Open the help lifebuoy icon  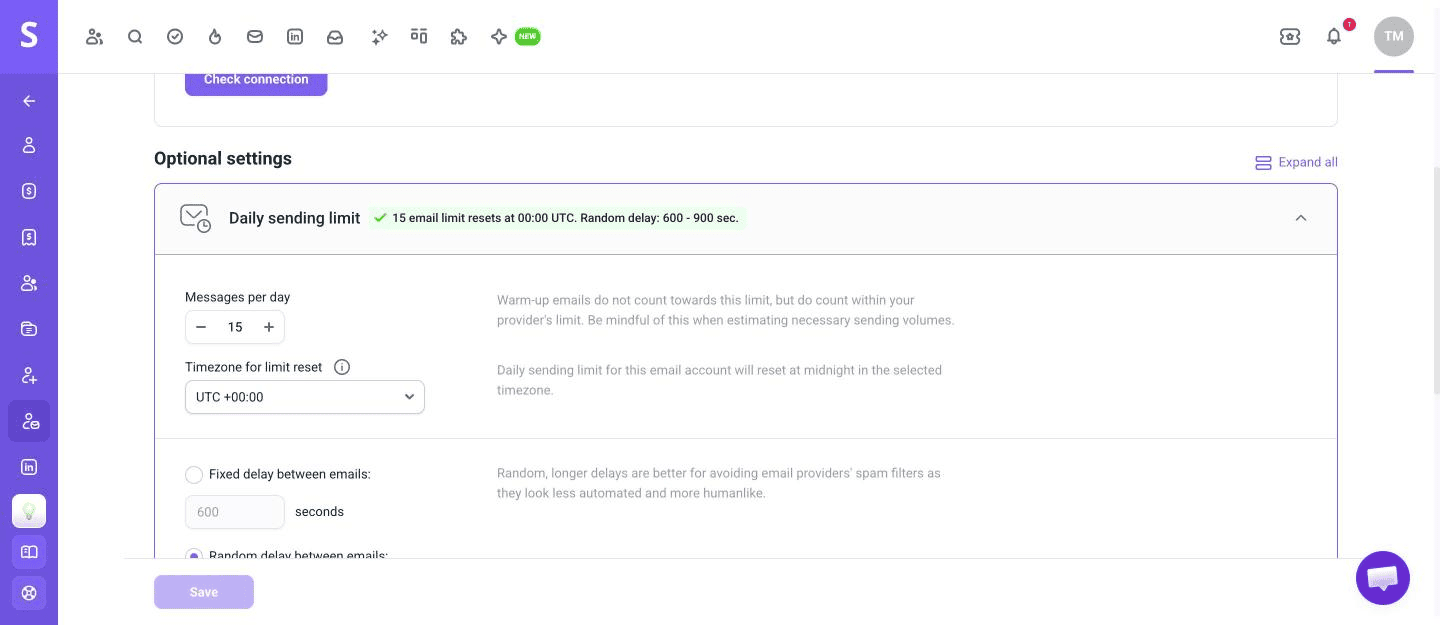pos(29,593)
